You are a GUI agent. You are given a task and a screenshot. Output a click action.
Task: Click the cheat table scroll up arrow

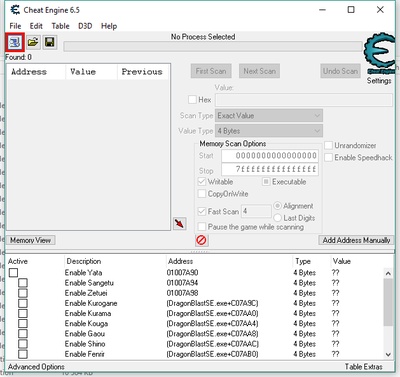tap(388, 274)
